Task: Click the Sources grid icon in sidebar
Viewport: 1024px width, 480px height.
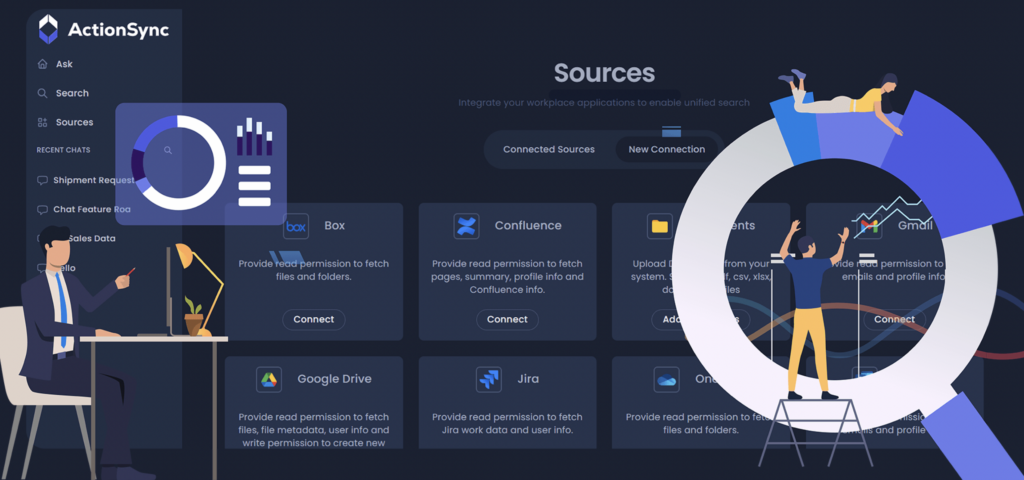Action: click(x=42, y=122)
